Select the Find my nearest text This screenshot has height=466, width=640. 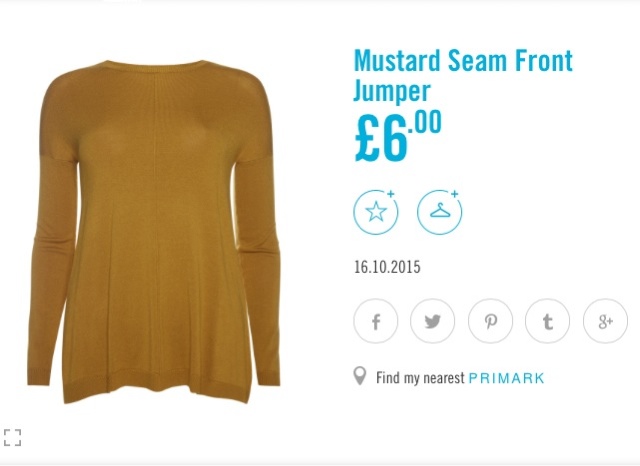(420, 378)
